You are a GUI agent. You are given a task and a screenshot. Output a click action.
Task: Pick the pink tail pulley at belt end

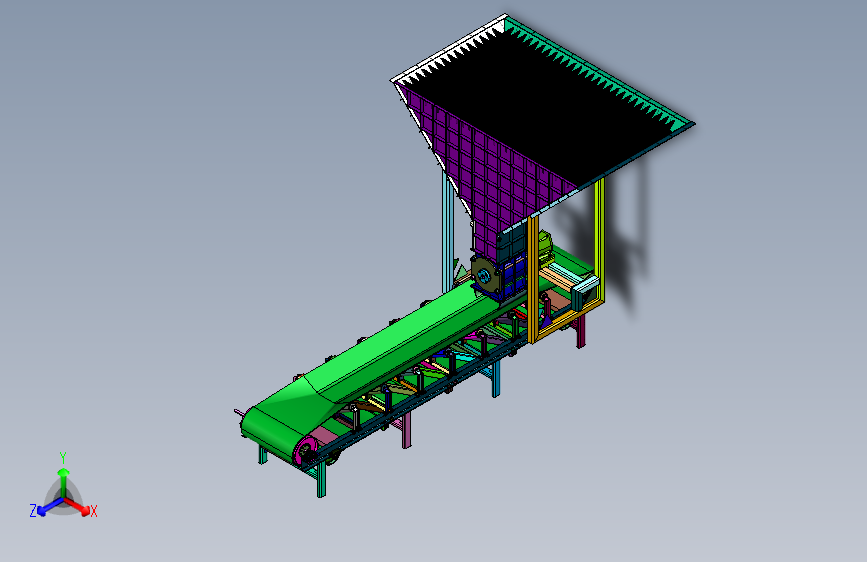pos(305,450)
